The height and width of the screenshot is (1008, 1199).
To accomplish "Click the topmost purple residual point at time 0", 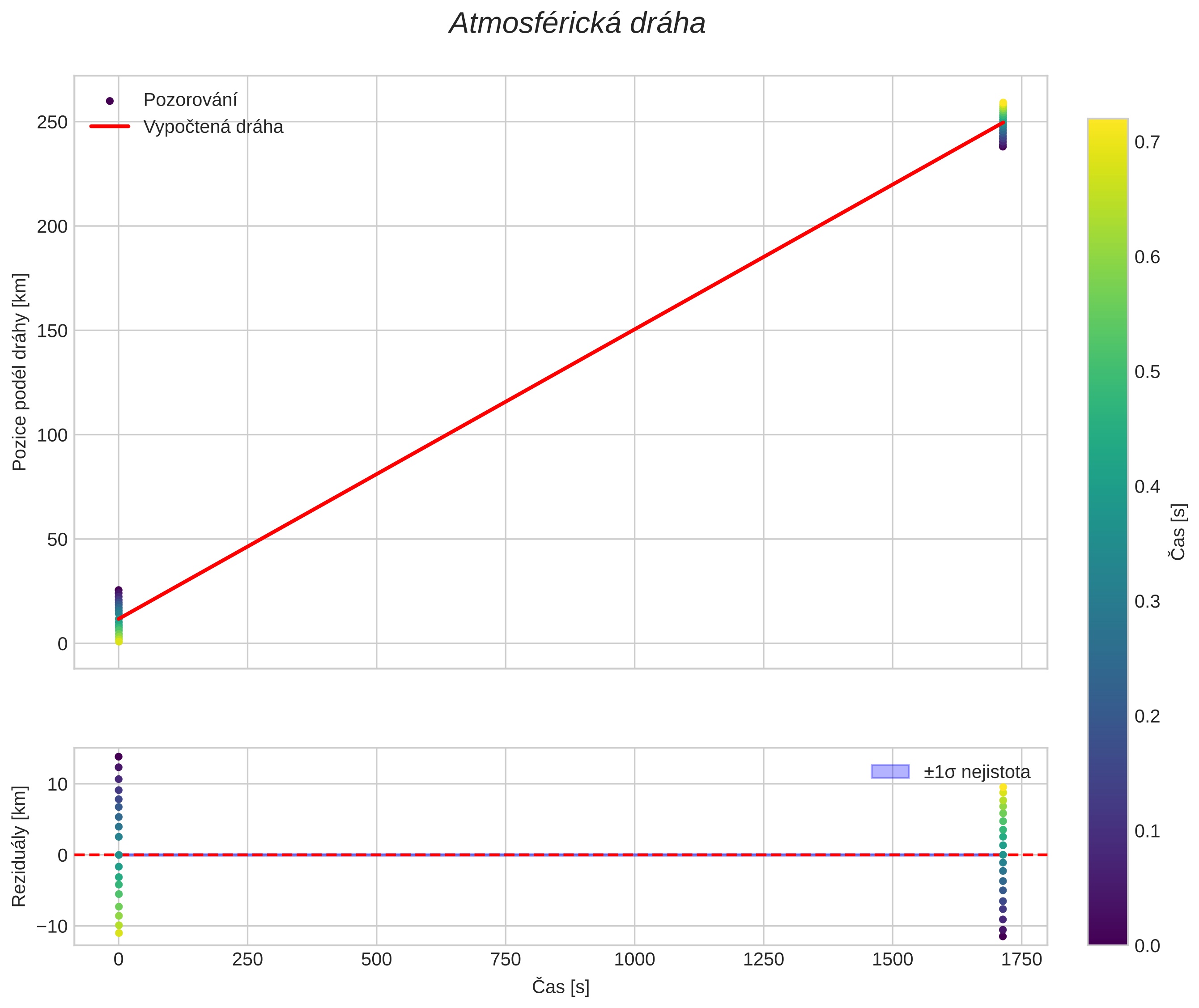I will click(x=118, y=757).
